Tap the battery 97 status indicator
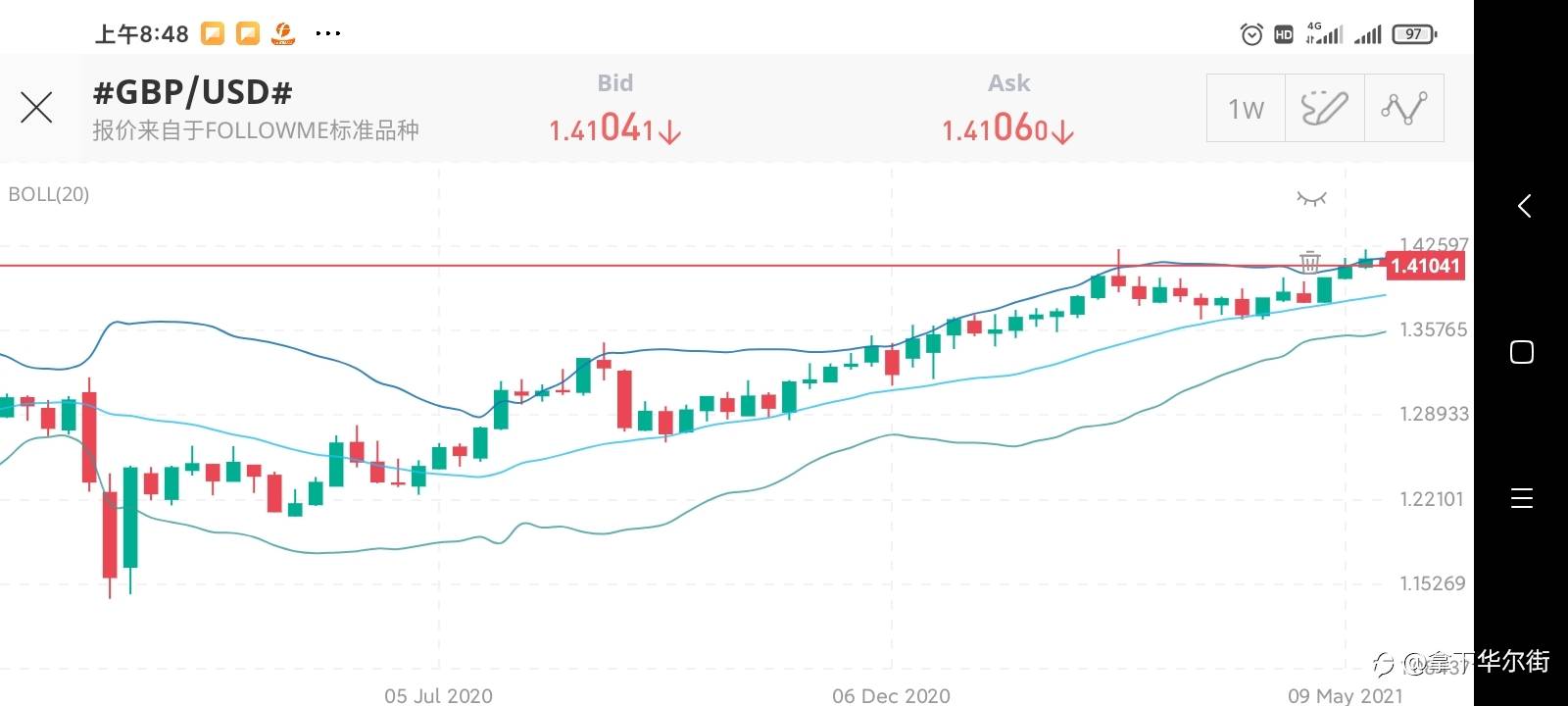Image resolution: width=1568 pixels, height=706 pixels. pyautogui.click(x=1414, y=34)
